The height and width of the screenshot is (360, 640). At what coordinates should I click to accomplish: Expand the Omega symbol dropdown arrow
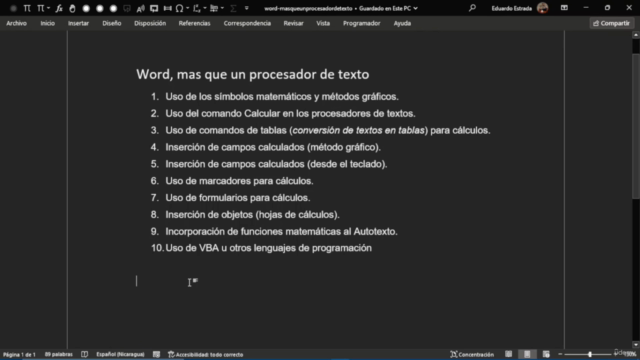click(187, 8)
